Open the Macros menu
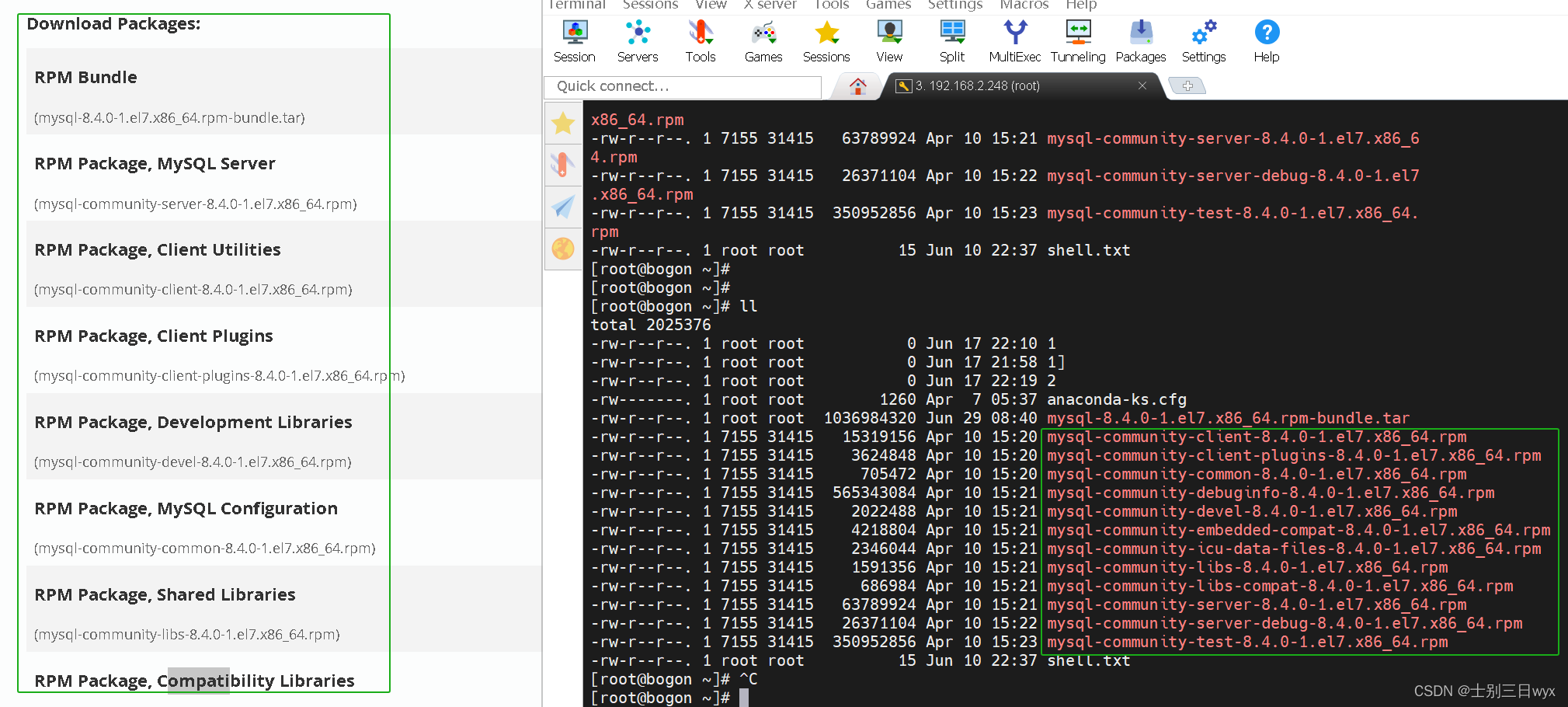Image resolution: width=1568 pixels, height=707 pixels. pyautogui.click(x=1024, y=5)
